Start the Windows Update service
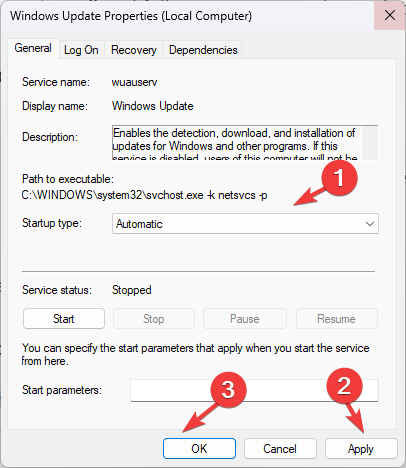The image size is (406, 468). click(x=64, y=319)
